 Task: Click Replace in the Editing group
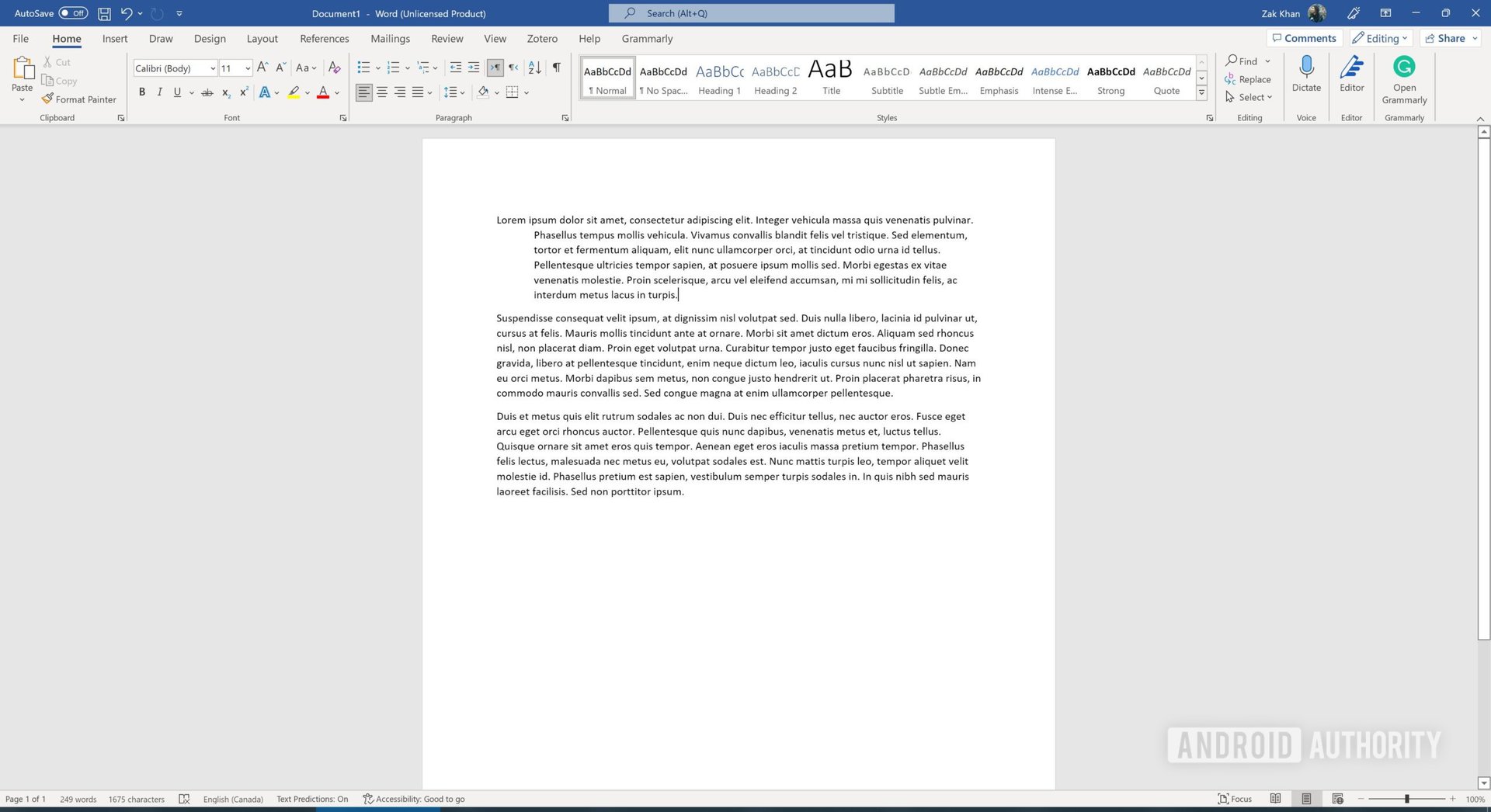1248,79
